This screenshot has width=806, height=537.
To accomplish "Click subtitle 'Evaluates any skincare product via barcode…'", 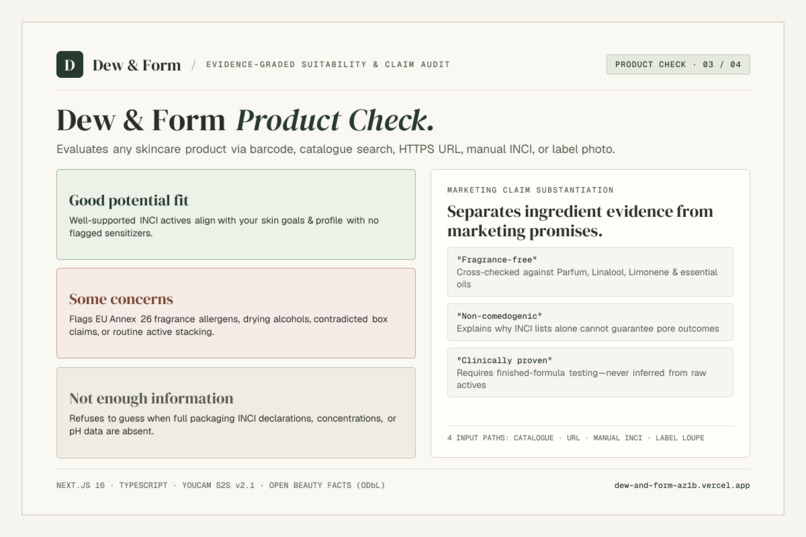I will pos(336,149).
